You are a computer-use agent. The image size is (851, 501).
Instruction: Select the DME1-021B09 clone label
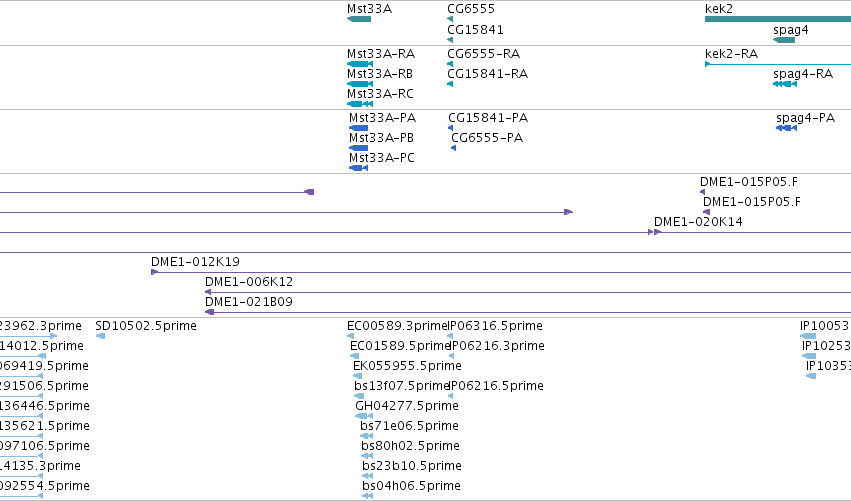tap(249, 302)
